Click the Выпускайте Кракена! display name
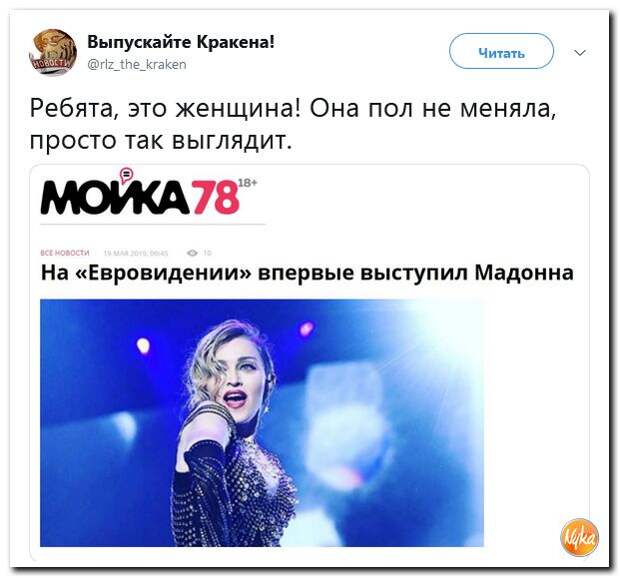Viewport: 620px width, 578px height. tap(180, 41)
